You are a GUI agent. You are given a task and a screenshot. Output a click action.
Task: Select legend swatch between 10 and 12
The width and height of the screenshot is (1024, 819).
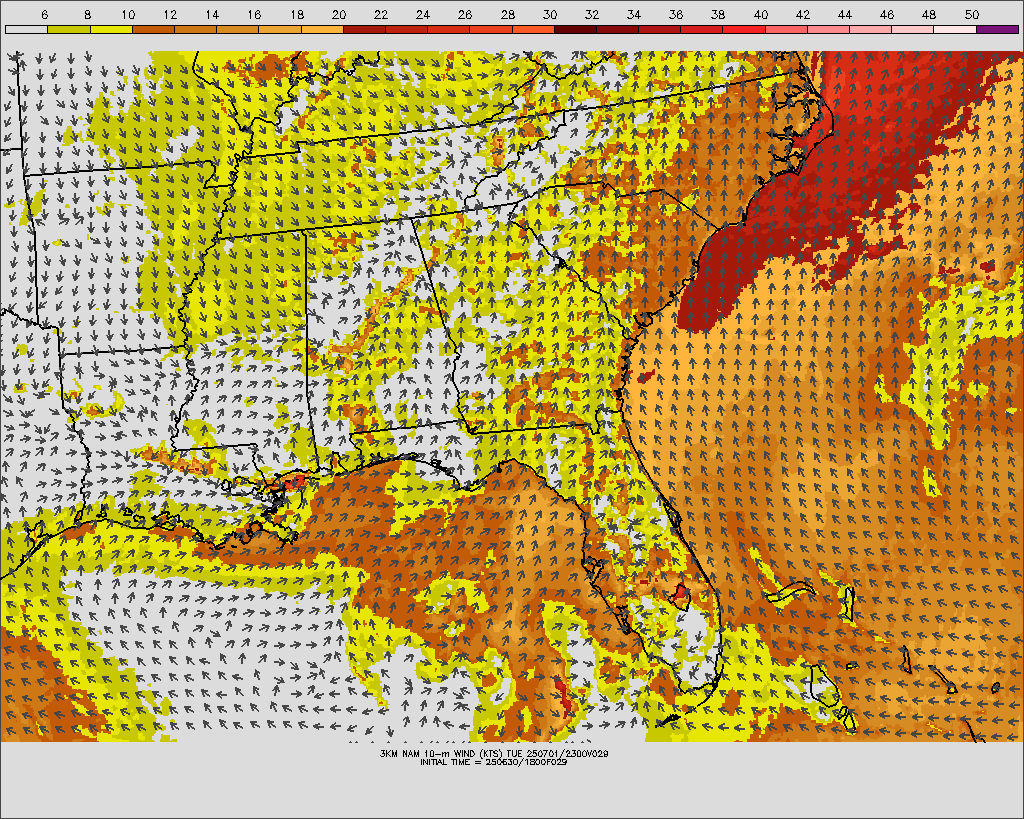tap(153, 29)
